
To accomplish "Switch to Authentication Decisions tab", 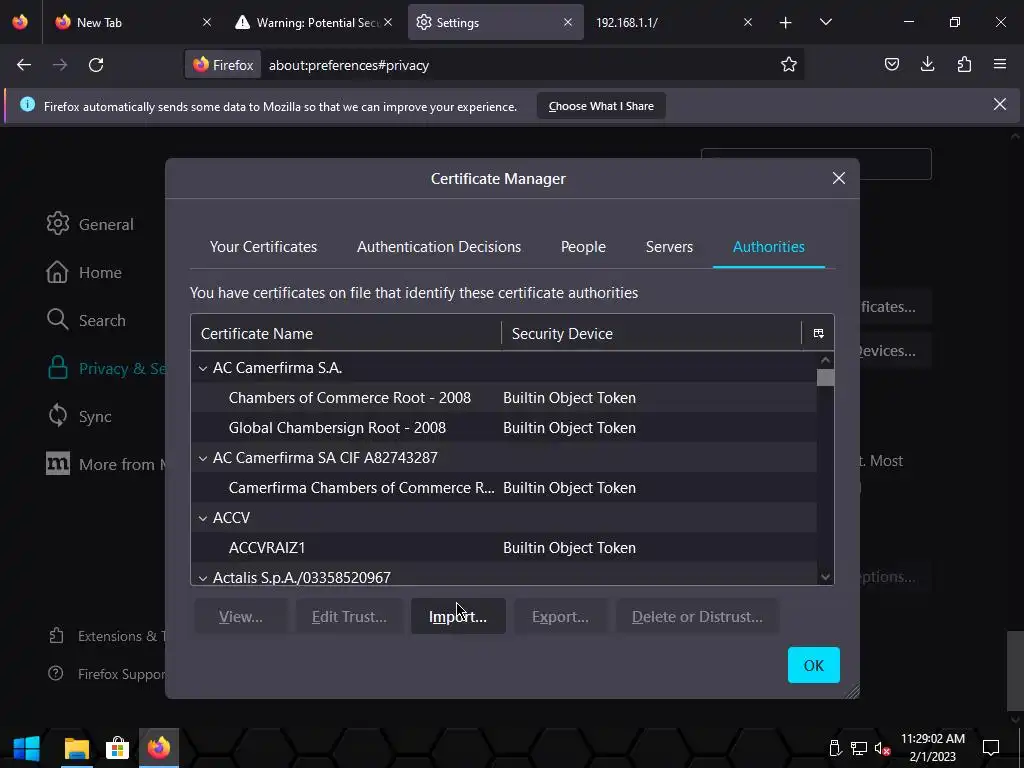I will pos(439,247).
